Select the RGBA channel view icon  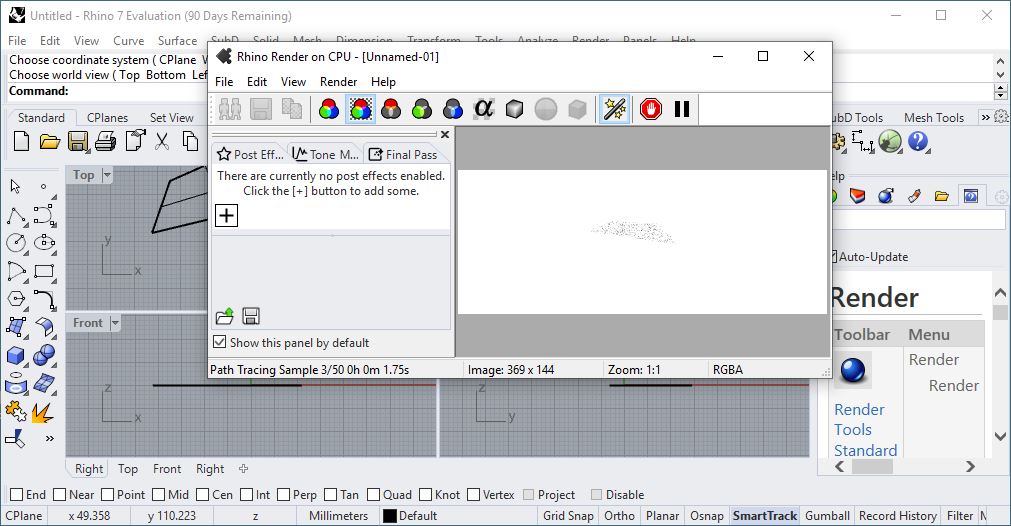[360, 109]
